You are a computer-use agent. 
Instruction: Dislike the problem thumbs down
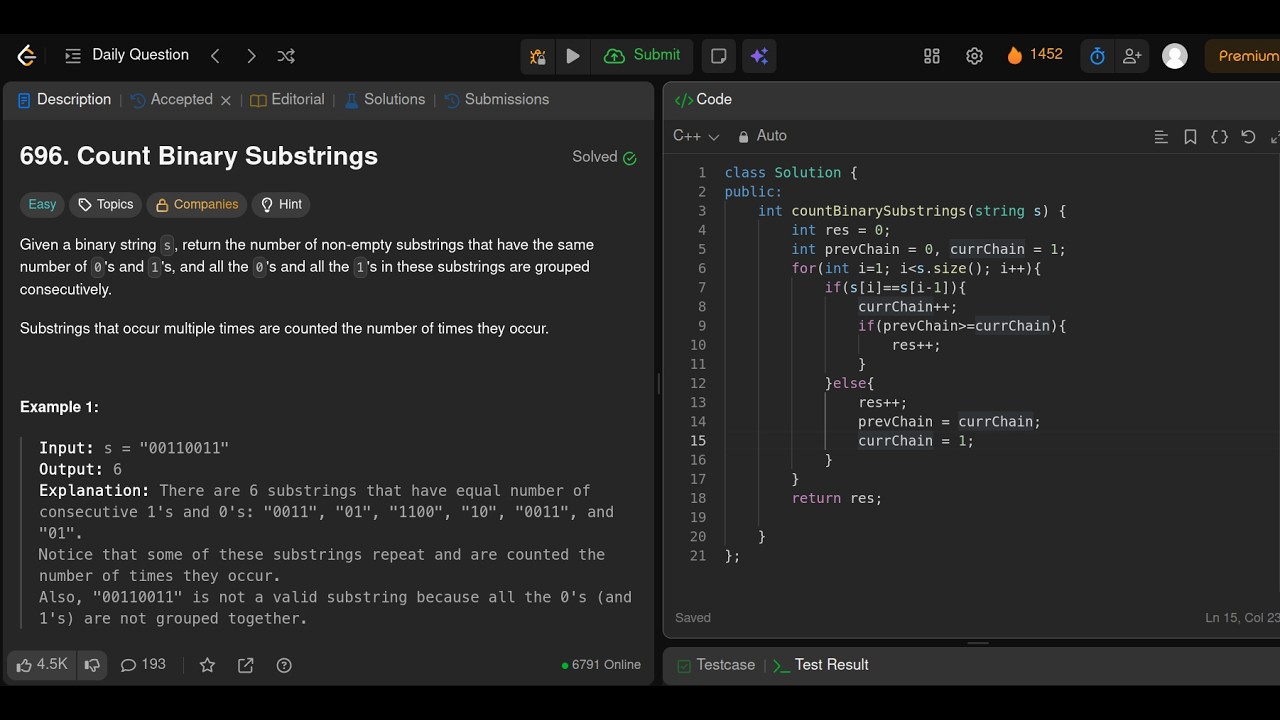pyautogui.click(x=92, y=665)
